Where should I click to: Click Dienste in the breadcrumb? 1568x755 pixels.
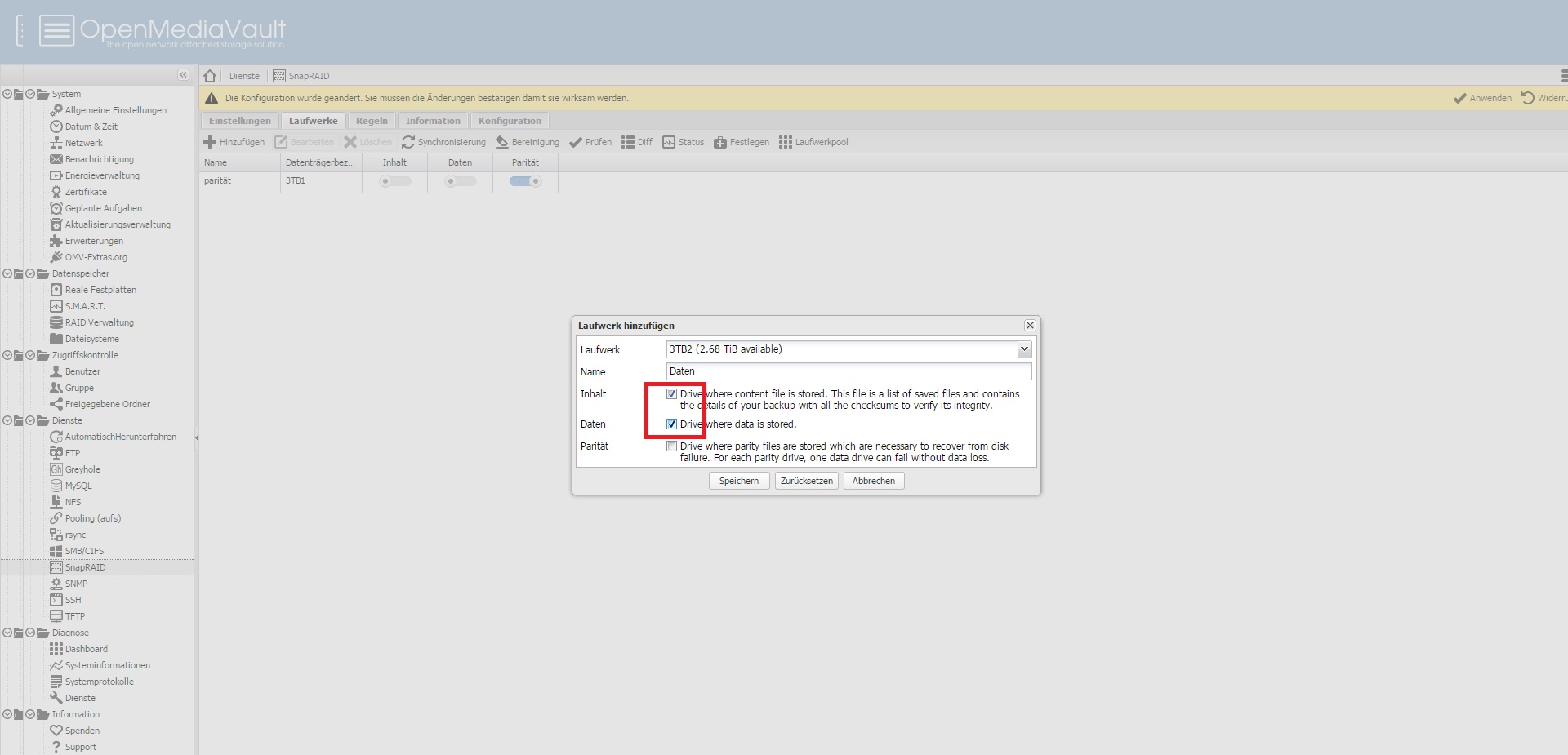tap(244, 76)
